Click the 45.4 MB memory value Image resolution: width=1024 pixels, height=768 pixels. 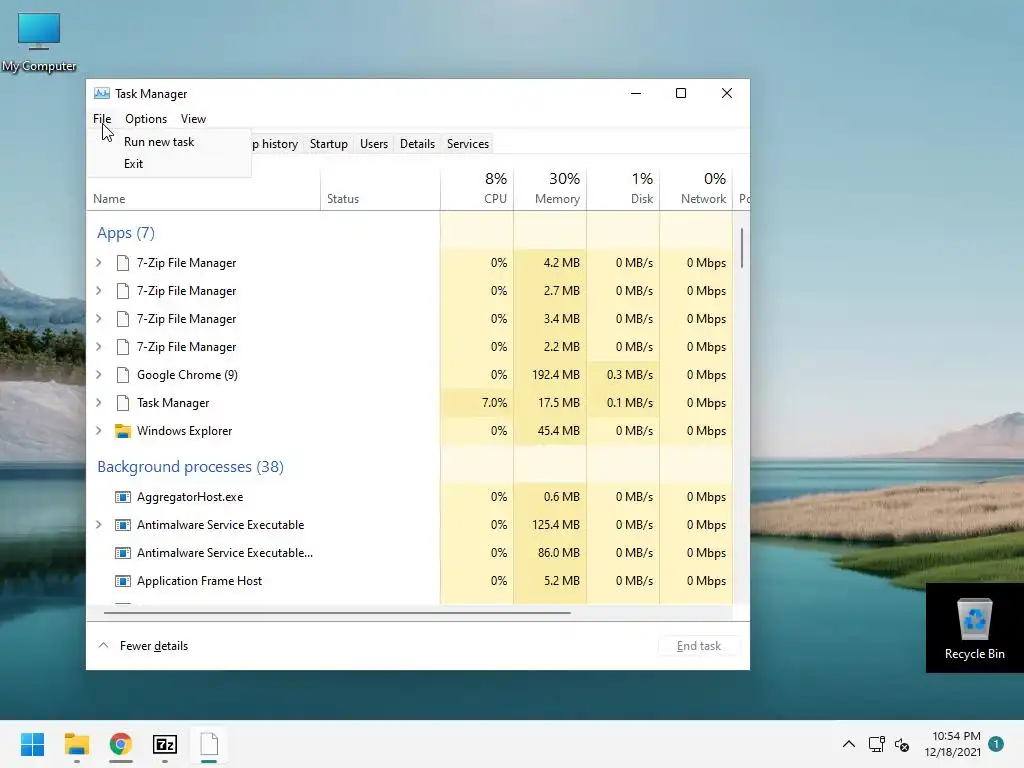558,431
